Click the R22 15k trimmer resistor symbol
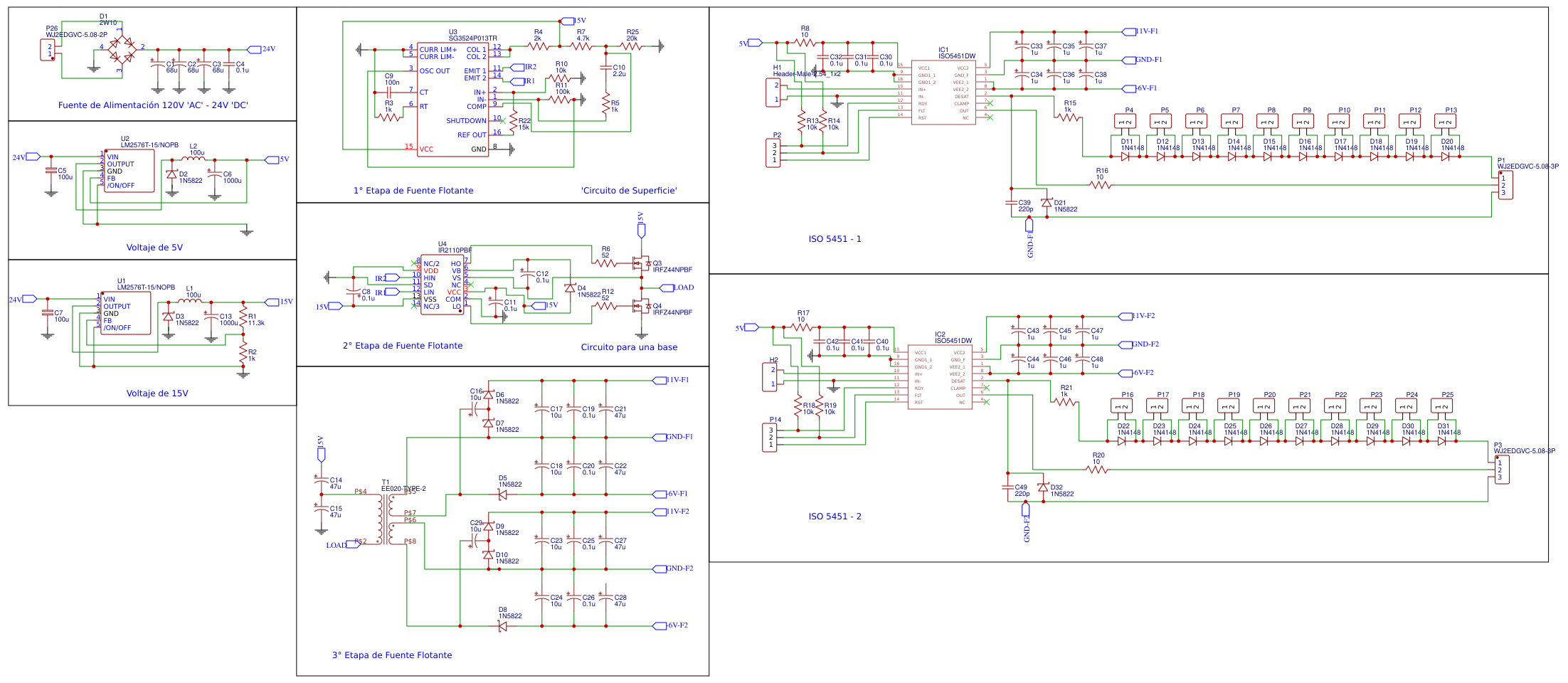This screenshot has width=1568, height=683. 514,121
